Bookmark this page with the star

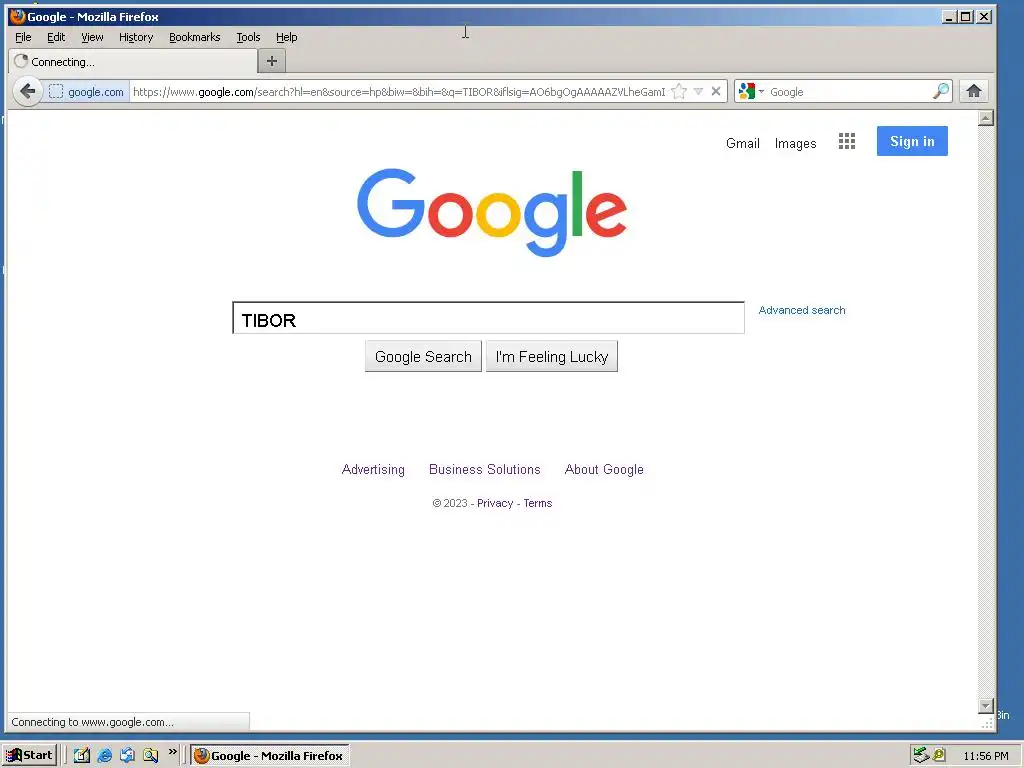[x=679, y=91]
